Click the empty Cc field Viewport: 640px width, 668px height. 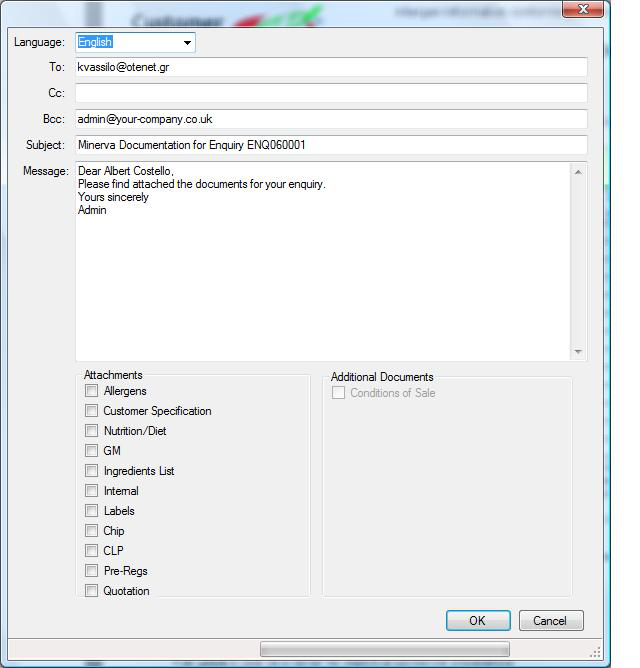click(x=330, y=93)
